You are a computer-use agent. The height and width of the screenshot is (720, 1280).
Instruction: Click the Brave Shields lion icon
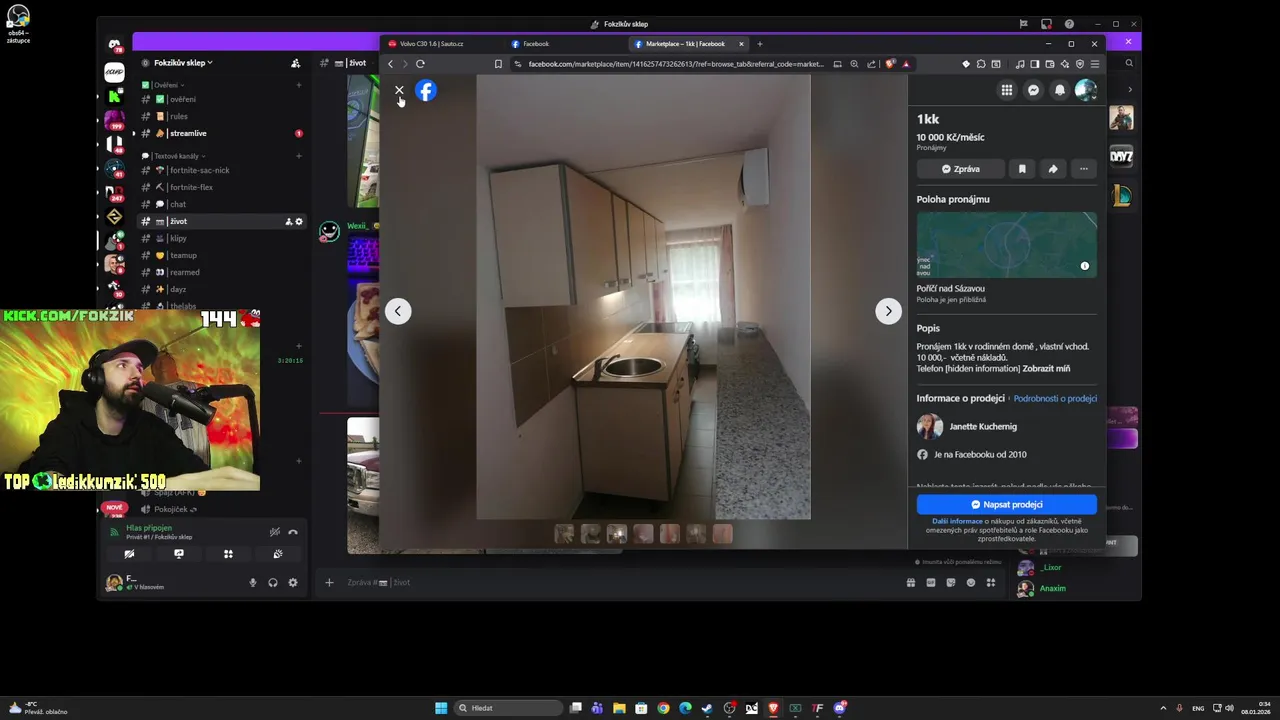(x=890, y=64)
